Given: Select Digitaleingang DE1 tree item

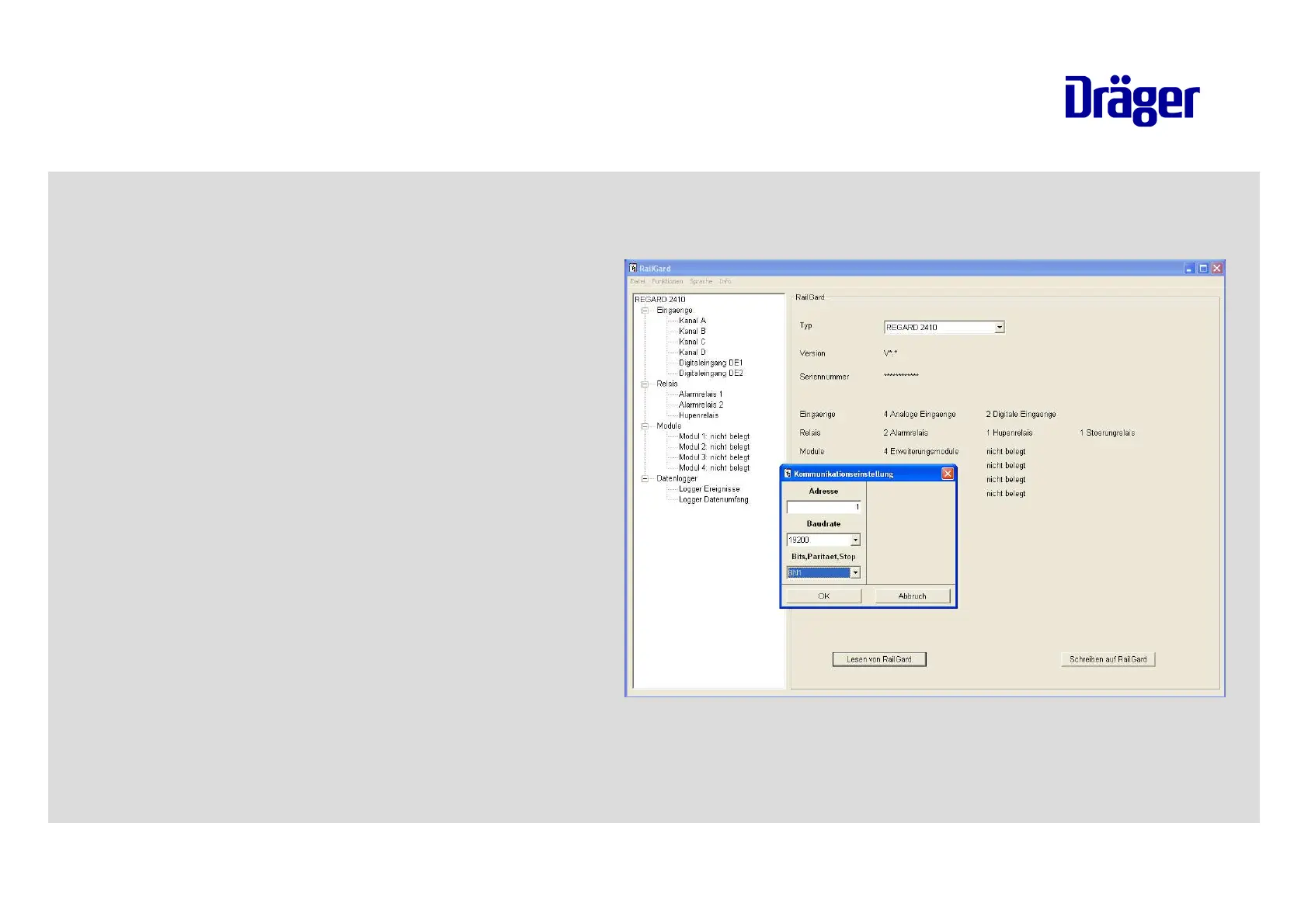Looking at the screenshot, I should point(711,363).
